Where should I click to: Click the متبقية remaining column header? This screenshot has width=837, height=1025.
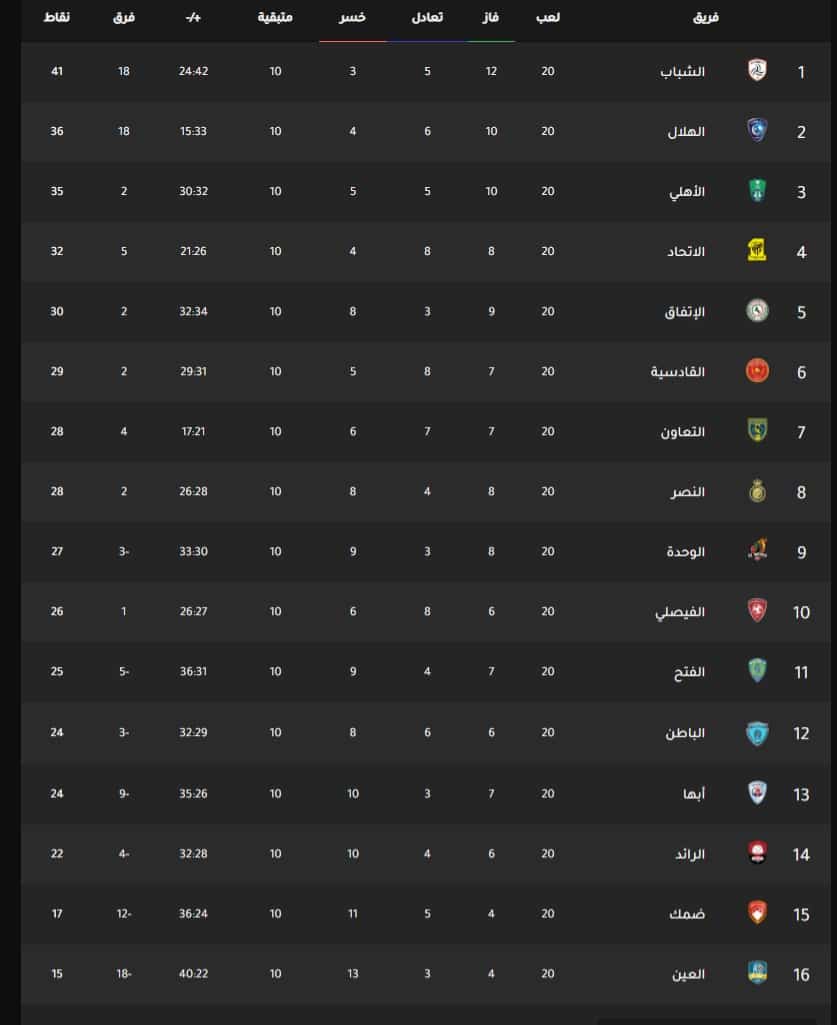[275, 18]
